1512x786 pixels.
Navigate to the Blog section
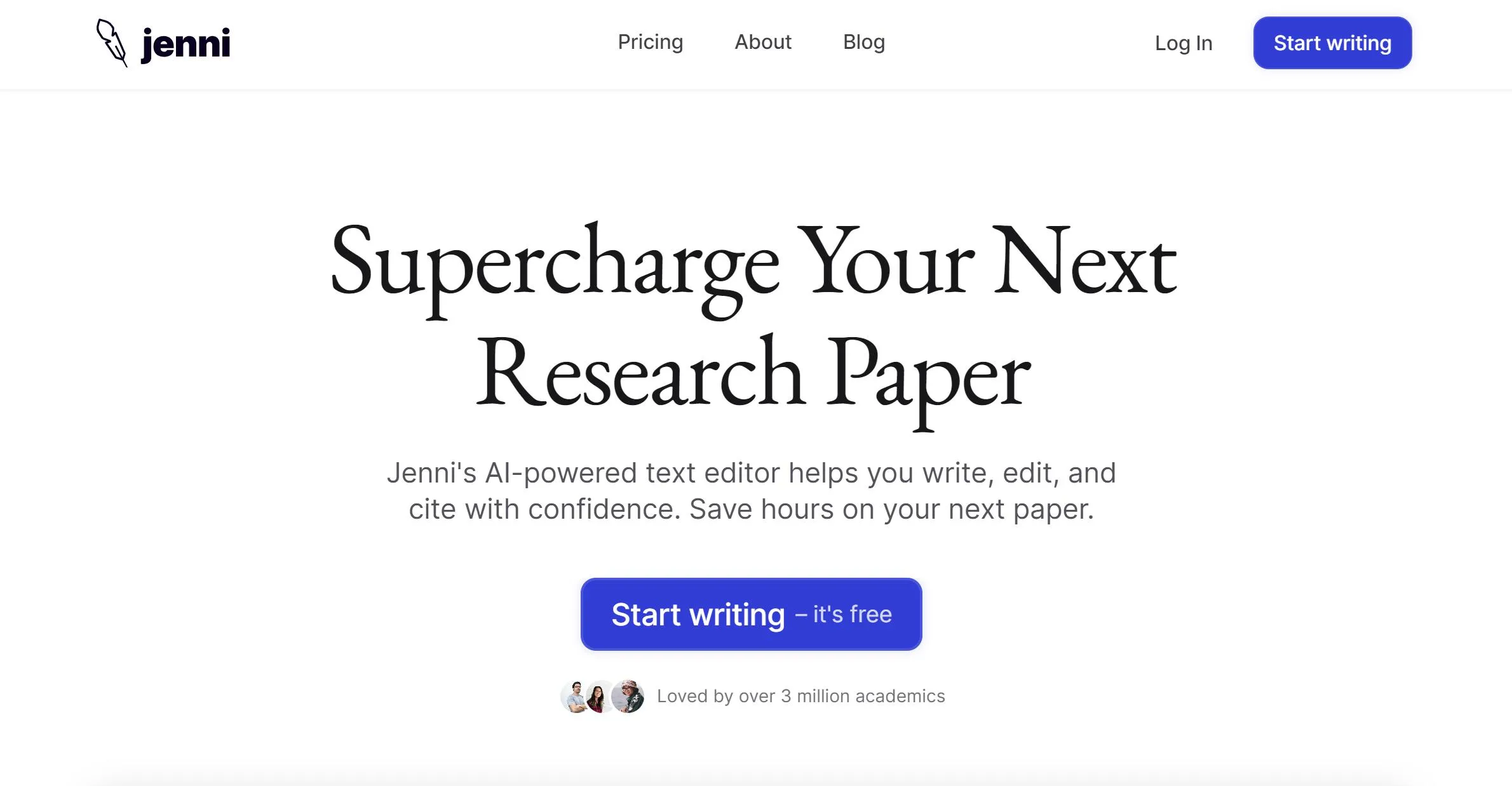click(864, 42)
